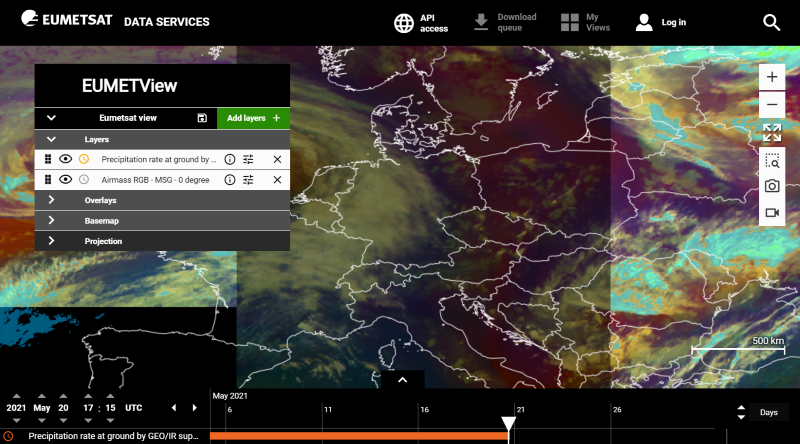Increase the day 20 with up arrow
This screenshot has width=800, height=444.
point(63,396)
